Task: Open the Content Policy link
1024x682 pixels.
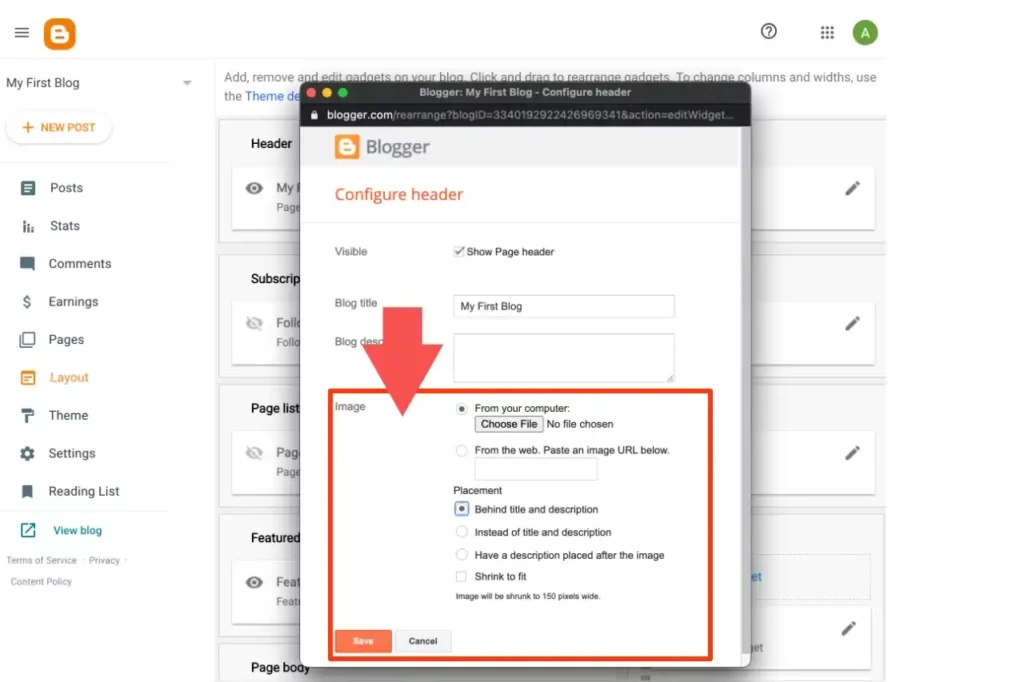Action: point(41,581)
